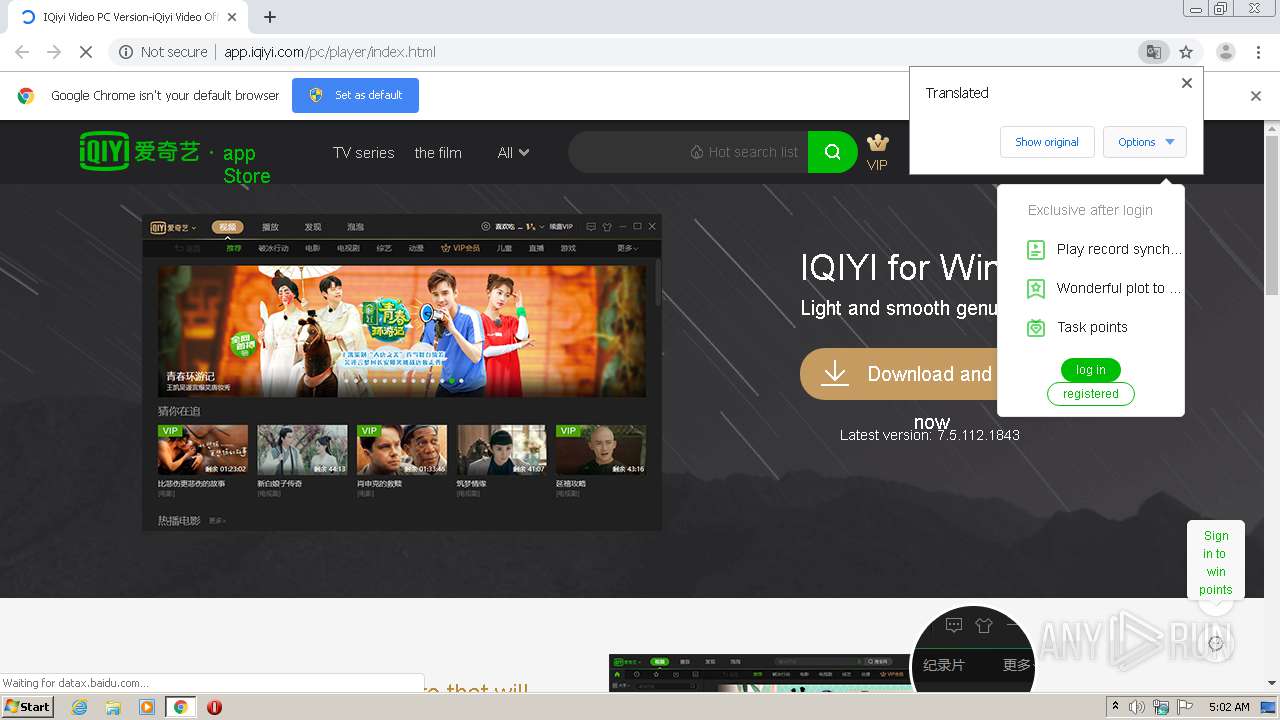Open File Explorer from taskbar
The image size is (1280, 720).
[x=113, y=707]
